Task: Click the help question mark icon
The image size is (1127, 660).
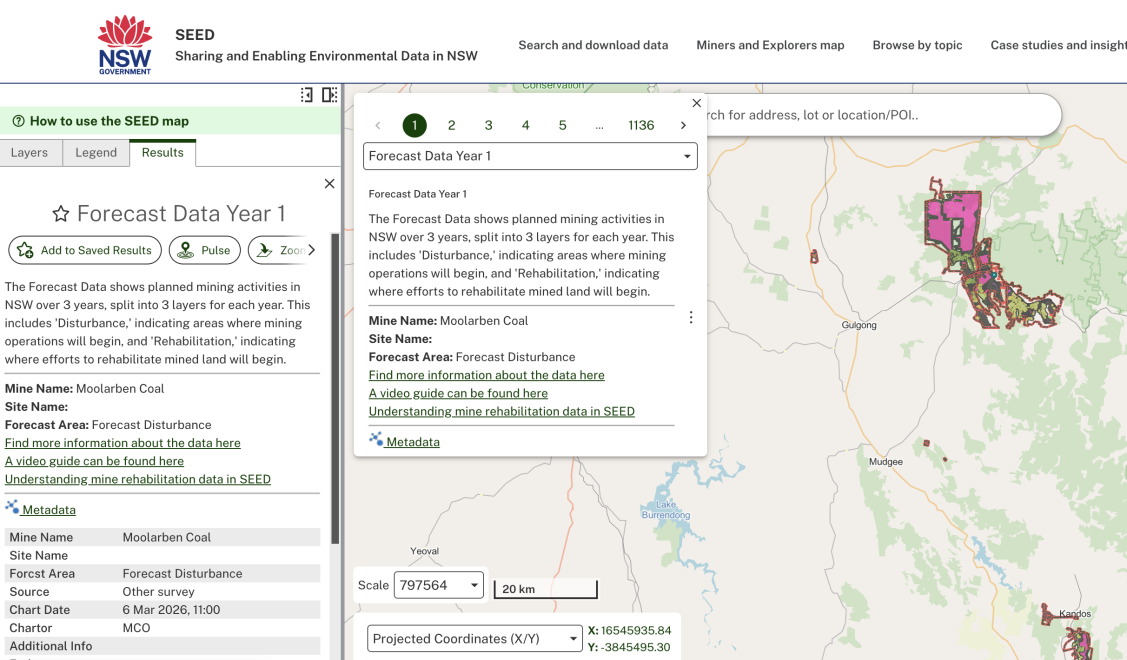Action: pos(19,122)
